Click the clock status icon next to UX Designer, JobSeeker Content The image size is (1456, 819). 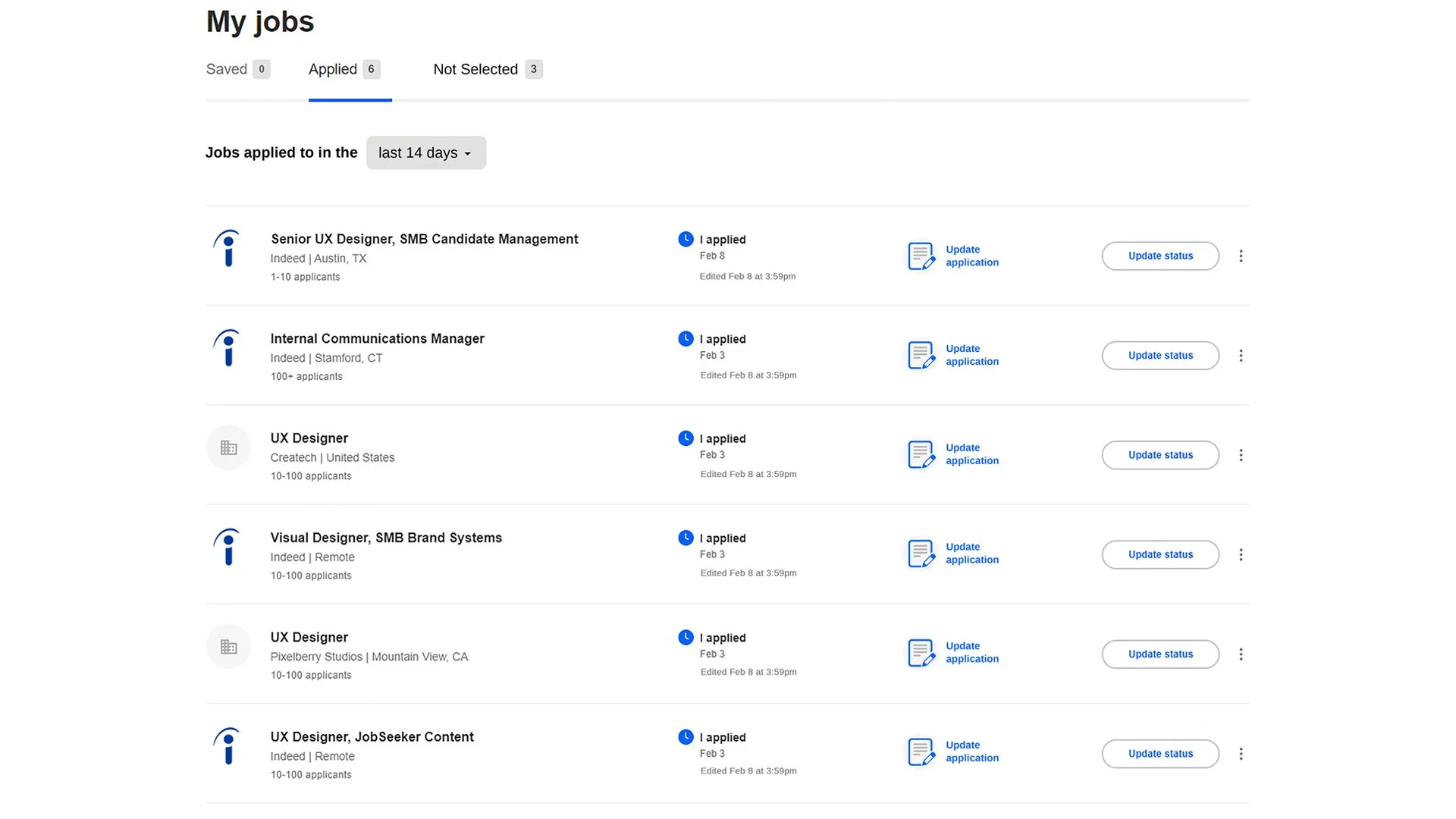[x=686, y=736]
